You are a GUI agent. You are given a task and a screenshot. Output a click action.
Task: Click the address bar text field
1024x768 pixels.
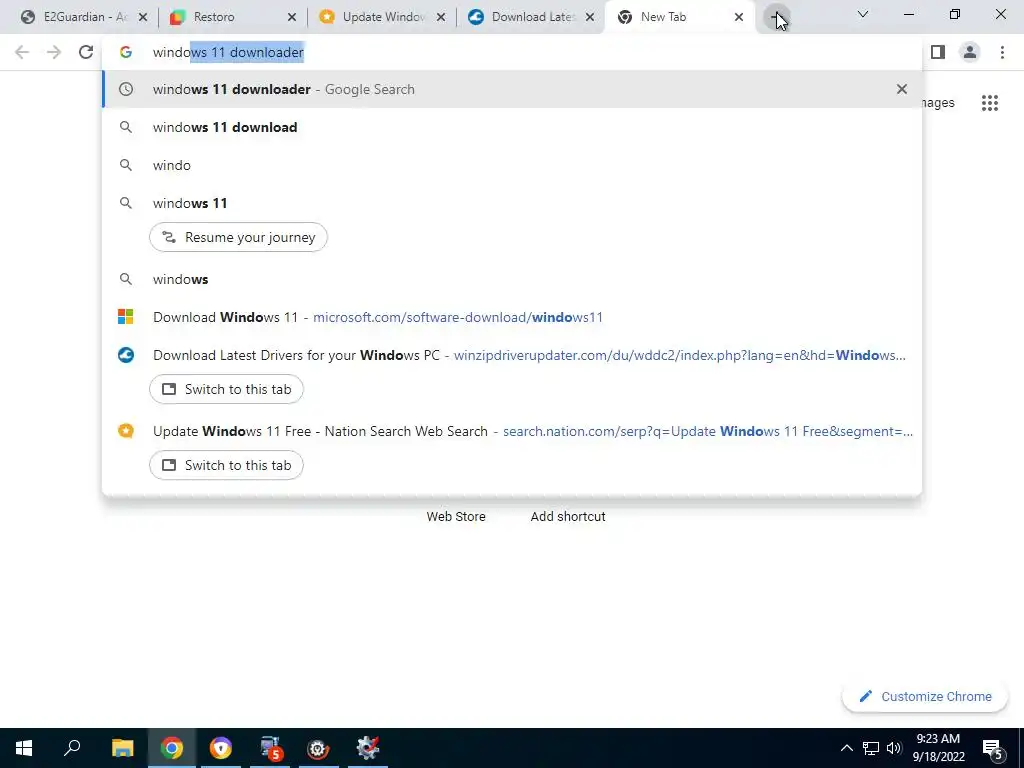tap(511, 52)
